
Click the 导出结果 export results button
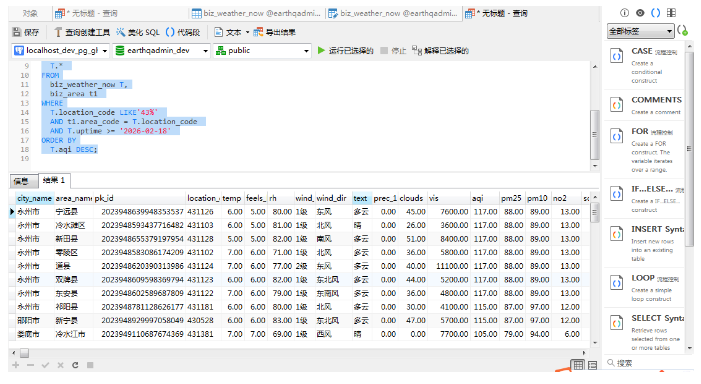[274, 32]
